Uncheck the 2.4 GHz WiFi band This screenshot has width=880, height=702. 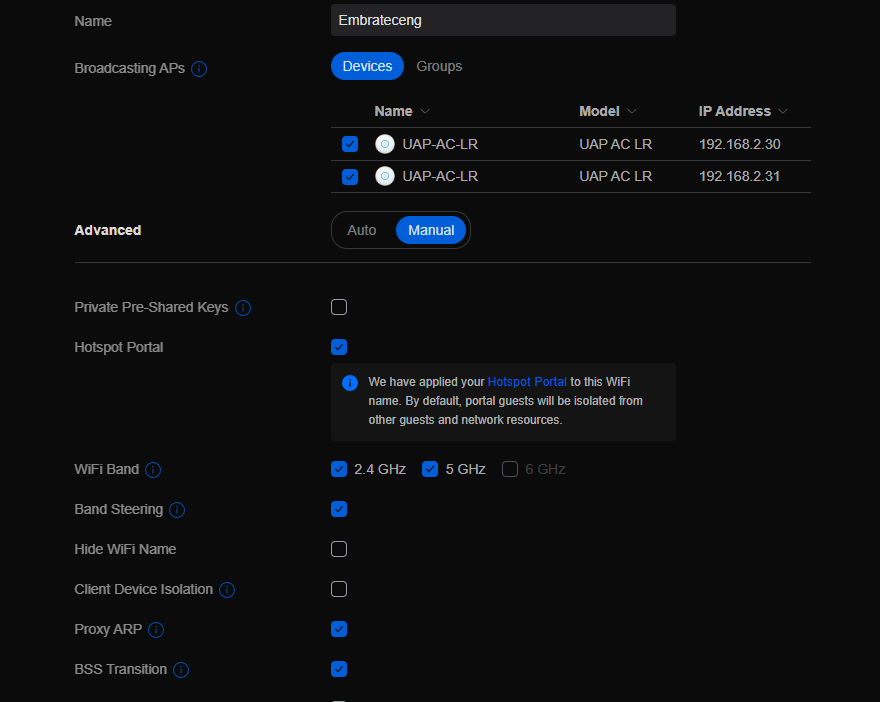coord(339,469)
